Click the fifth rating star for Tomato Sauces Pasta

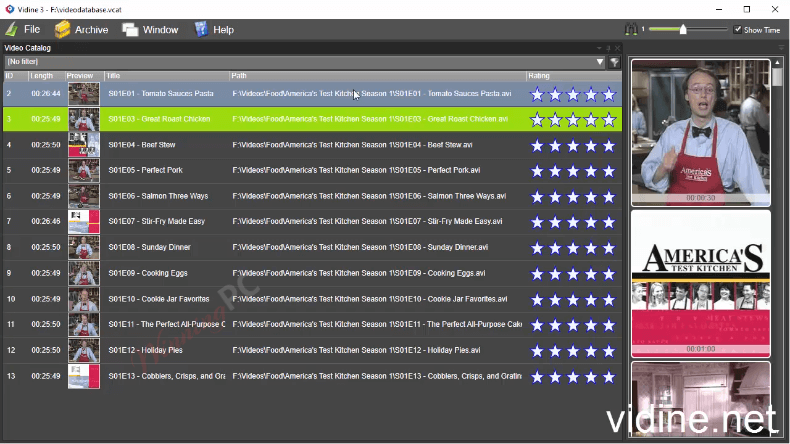click(609, 94)
